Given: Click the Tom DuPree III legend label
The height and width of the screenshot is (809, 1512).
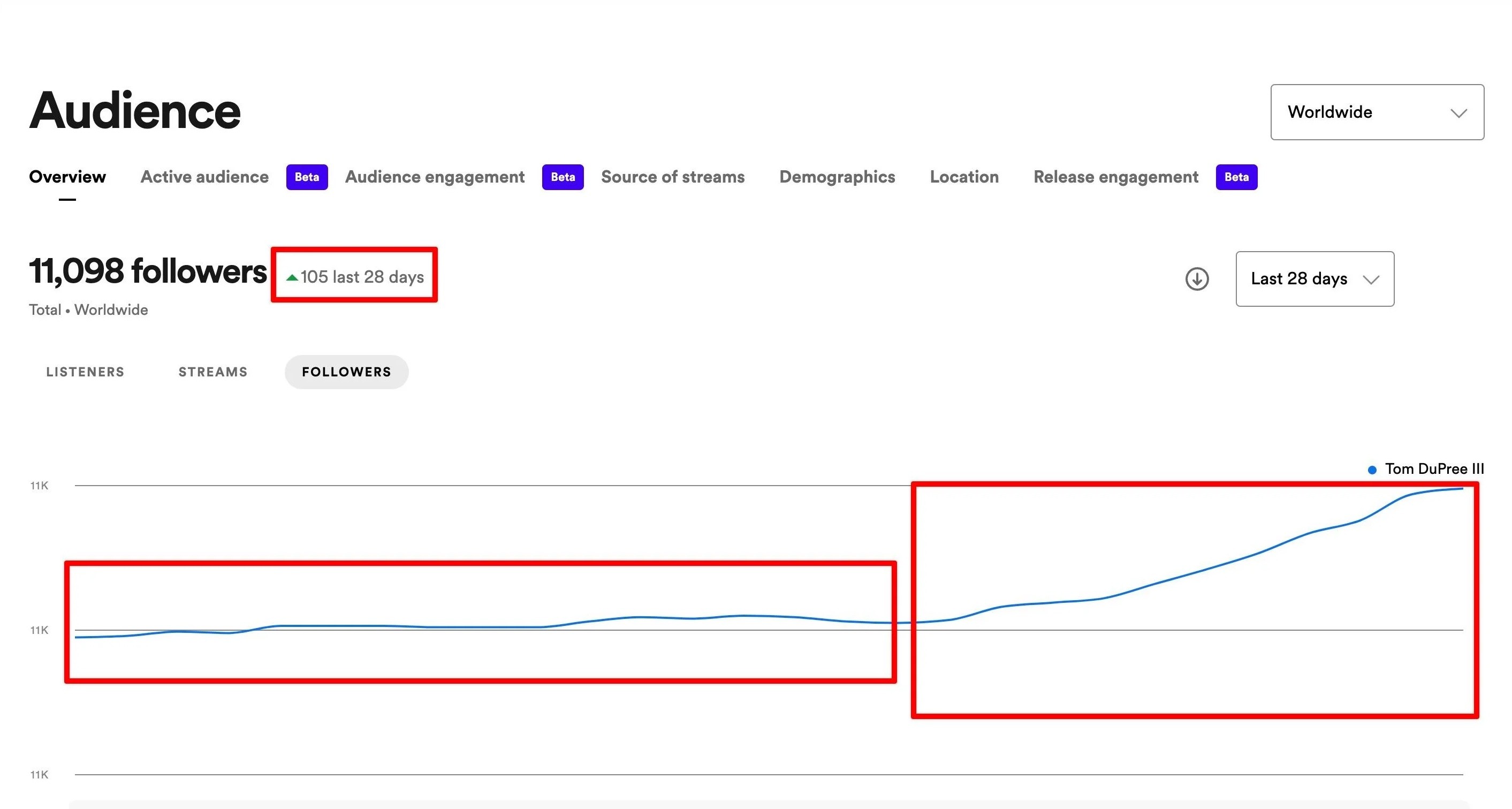Looking at the screenshot, I should click(x=1434, y=469).
